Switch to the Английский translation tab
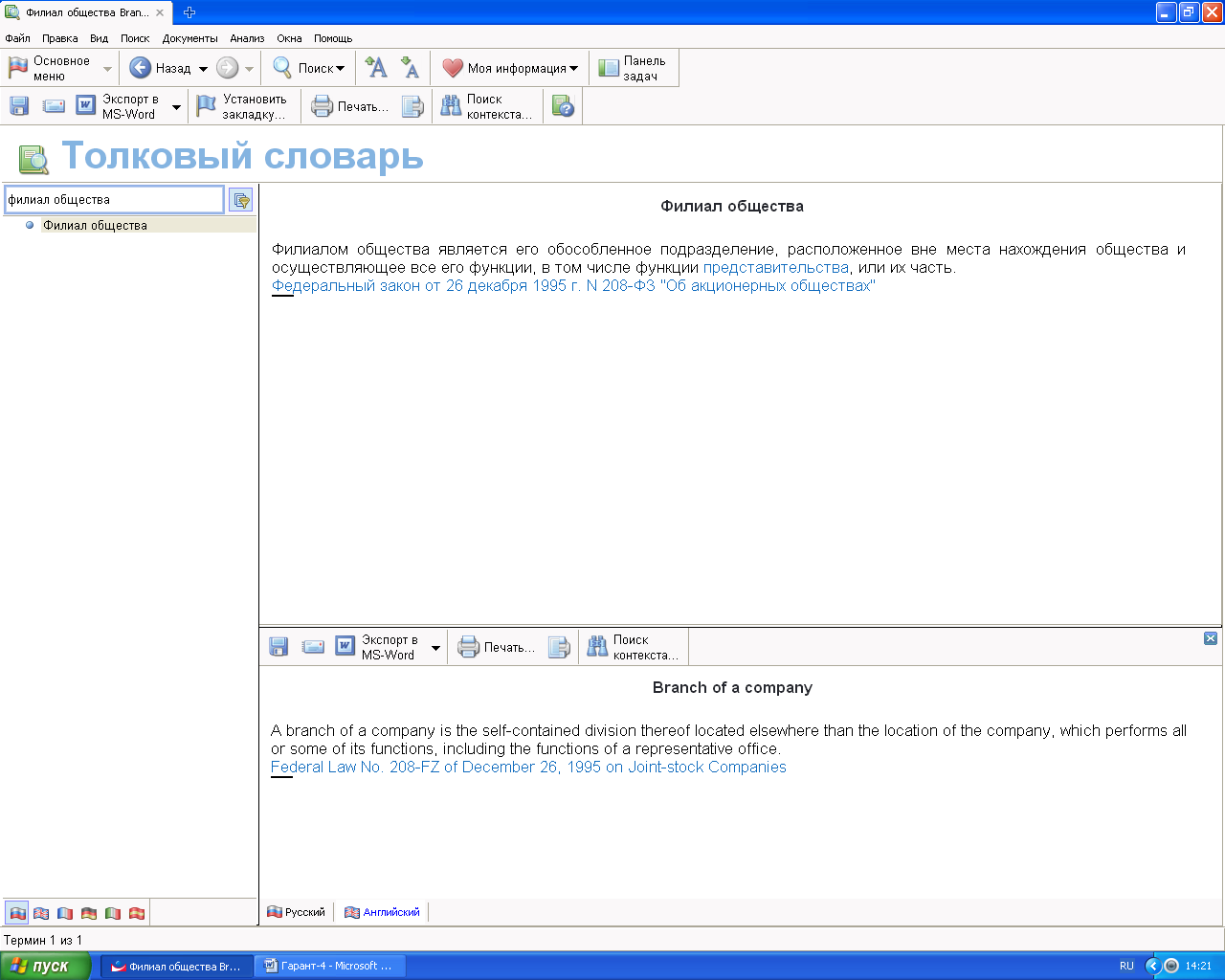The width and height of the screenshot is (1225, 980). (383, 912)
